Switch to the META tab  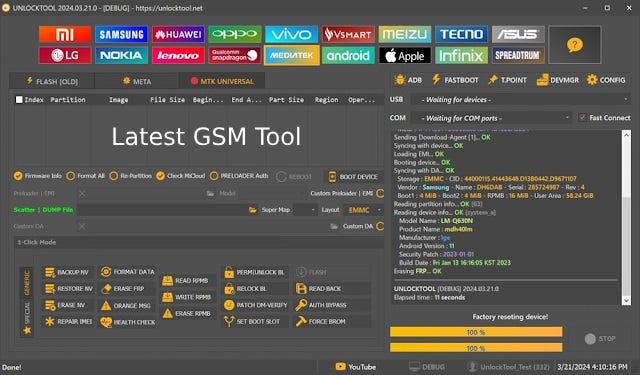point(137,81)
